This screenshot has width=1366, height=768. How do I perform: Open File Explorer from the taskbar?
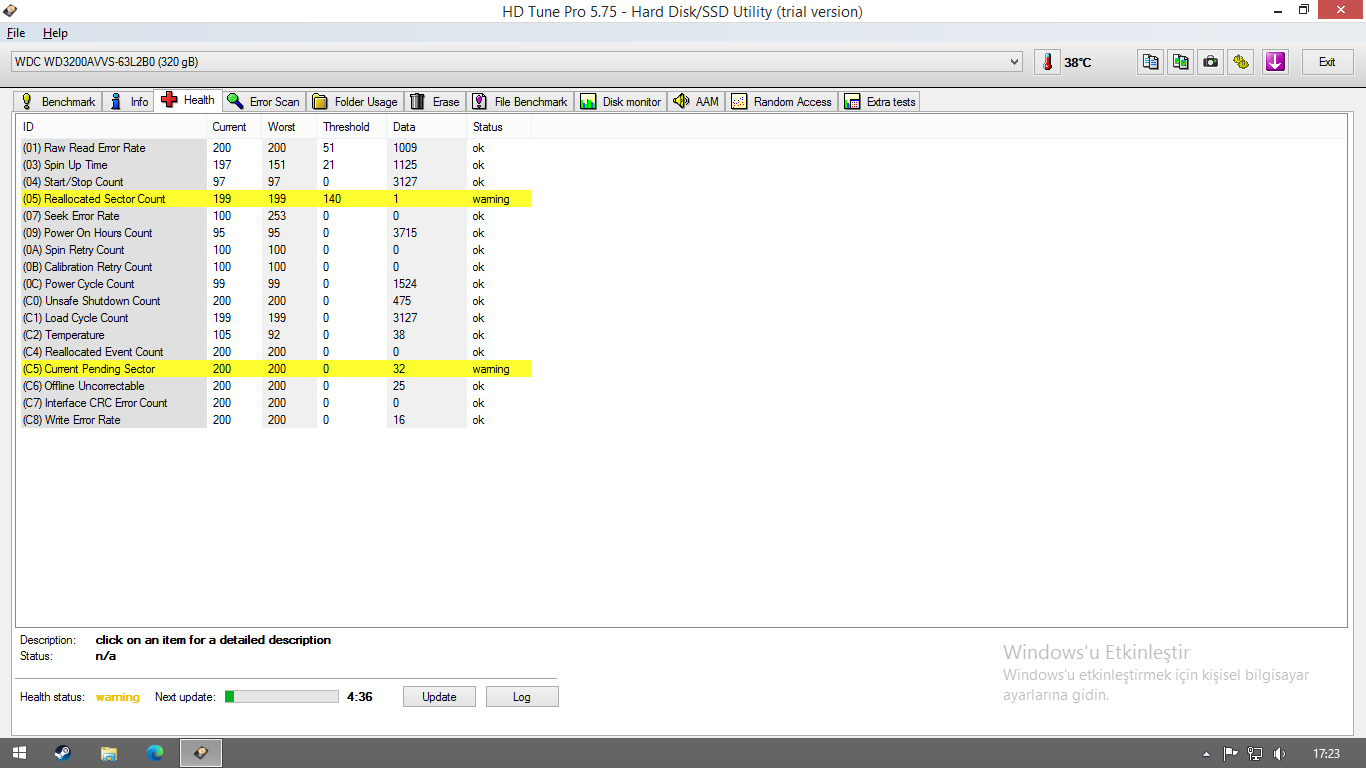point(109,753)
